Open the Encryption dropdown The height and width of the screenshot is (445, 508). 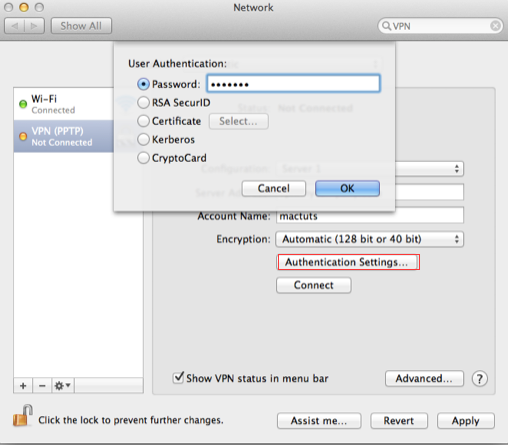click(369, 239)
